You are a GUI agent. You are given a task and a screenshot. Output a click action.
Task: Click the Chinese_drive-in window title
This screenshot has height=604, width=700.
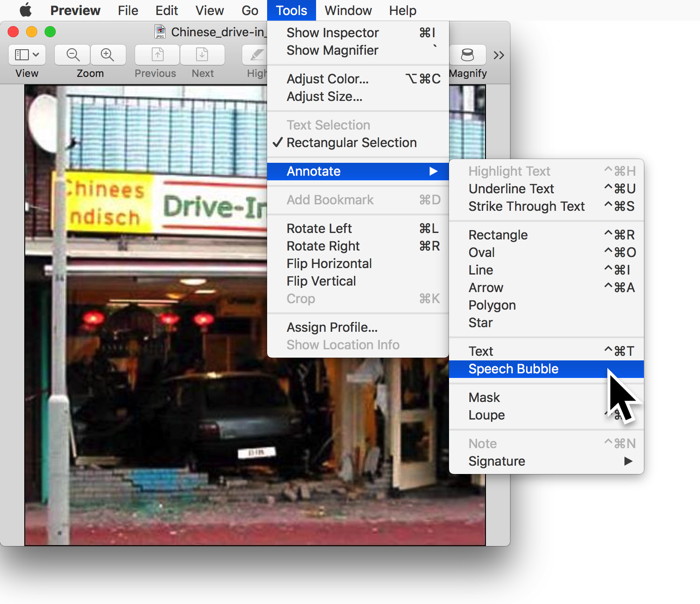(x=217, y=32)
